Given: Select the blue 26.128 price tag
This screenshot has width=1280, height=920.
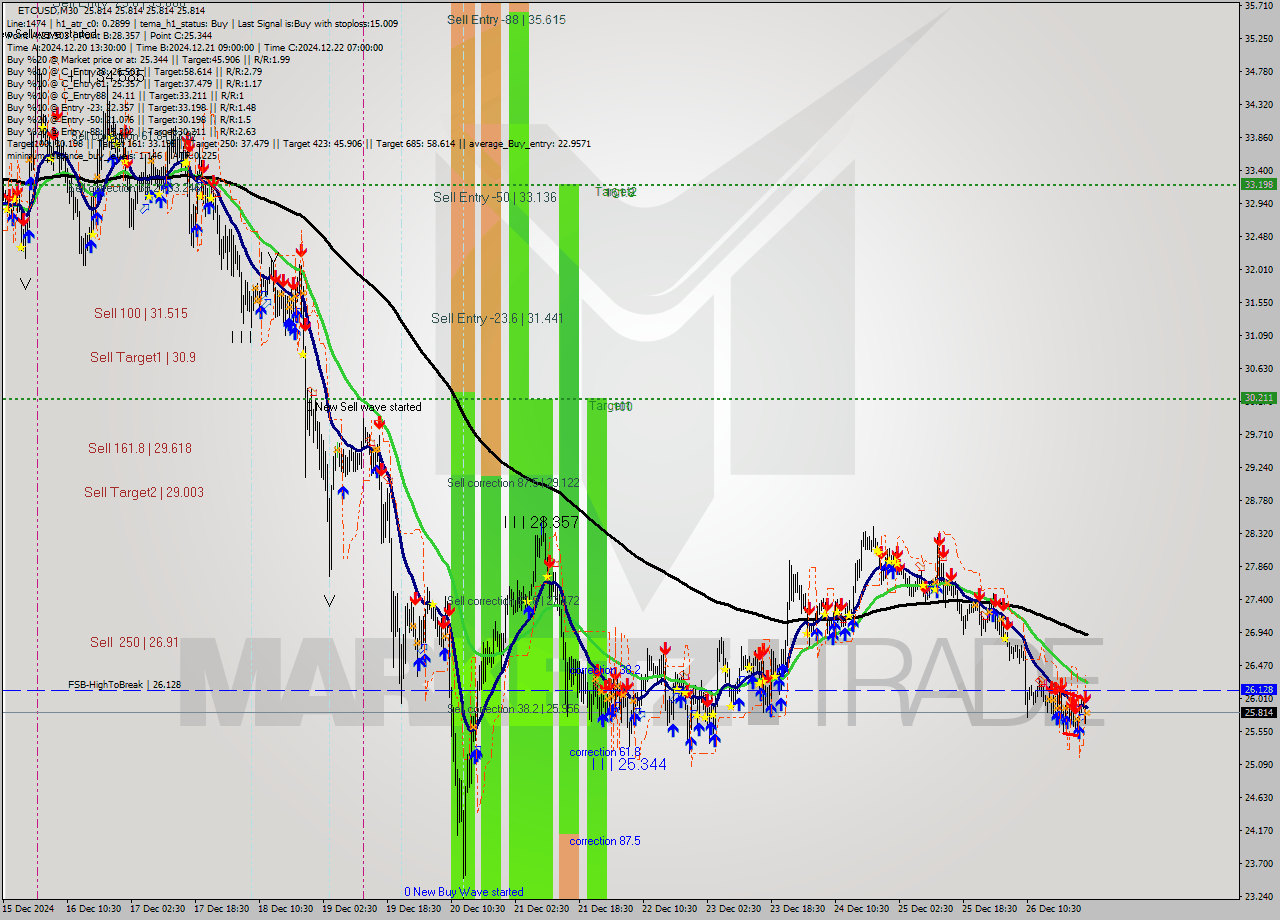Looking at the screenshot, I should 1258,690.
